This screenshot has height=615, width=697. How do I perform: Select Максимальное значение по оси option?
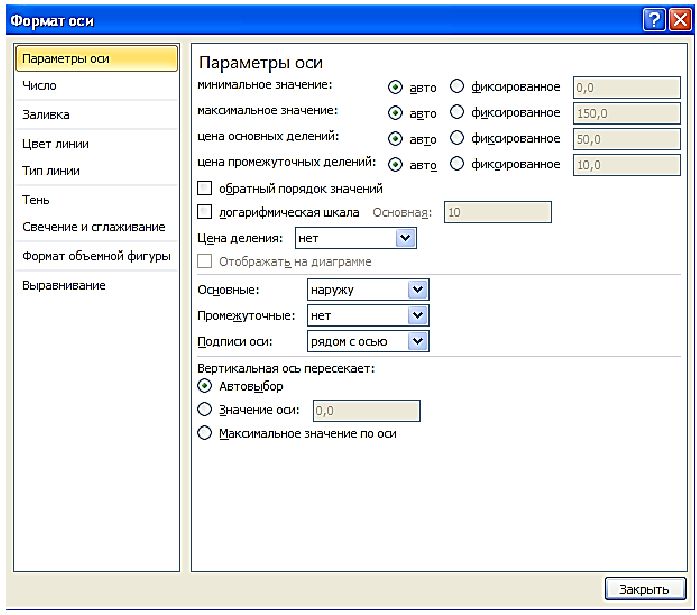pyautogui.click(x=204, y=433)
